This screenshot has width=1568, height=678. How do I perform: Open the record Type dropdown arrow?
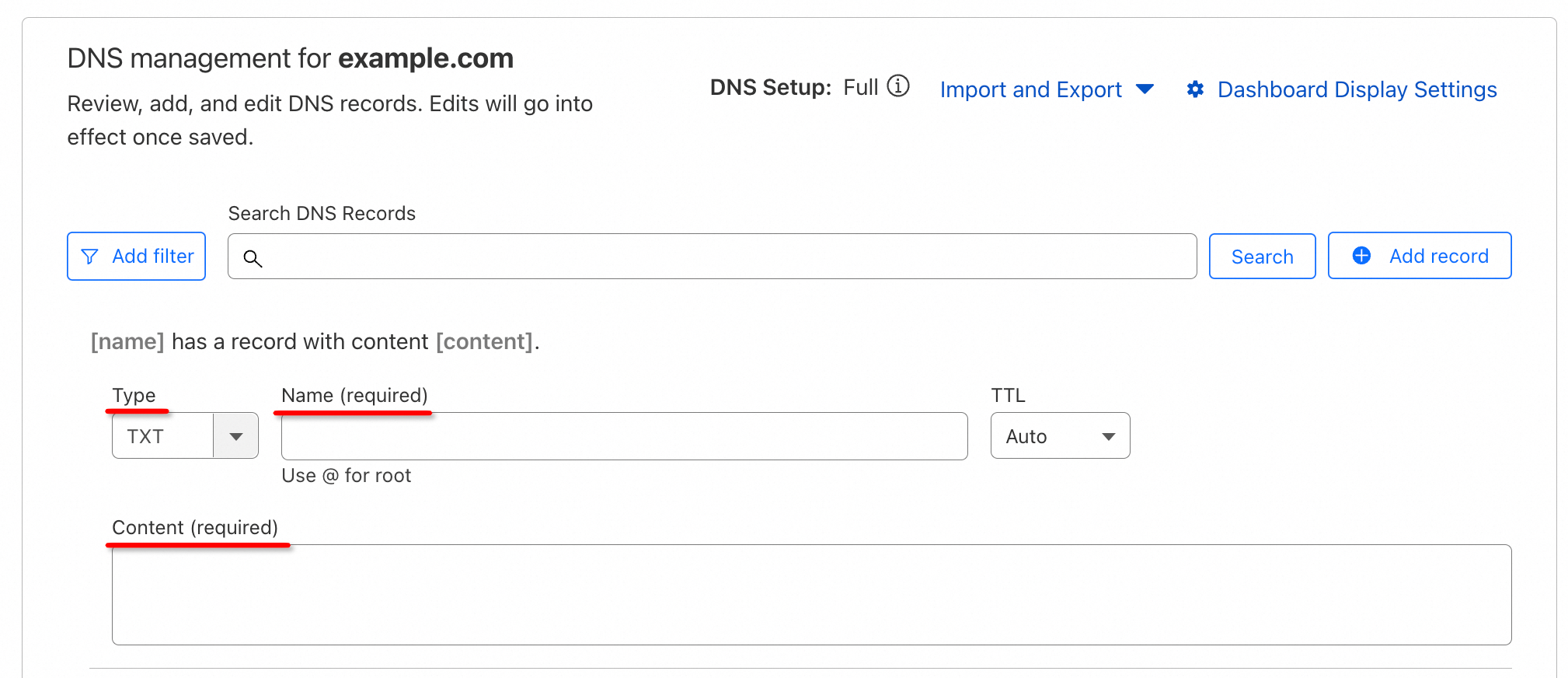click(236, 436)
